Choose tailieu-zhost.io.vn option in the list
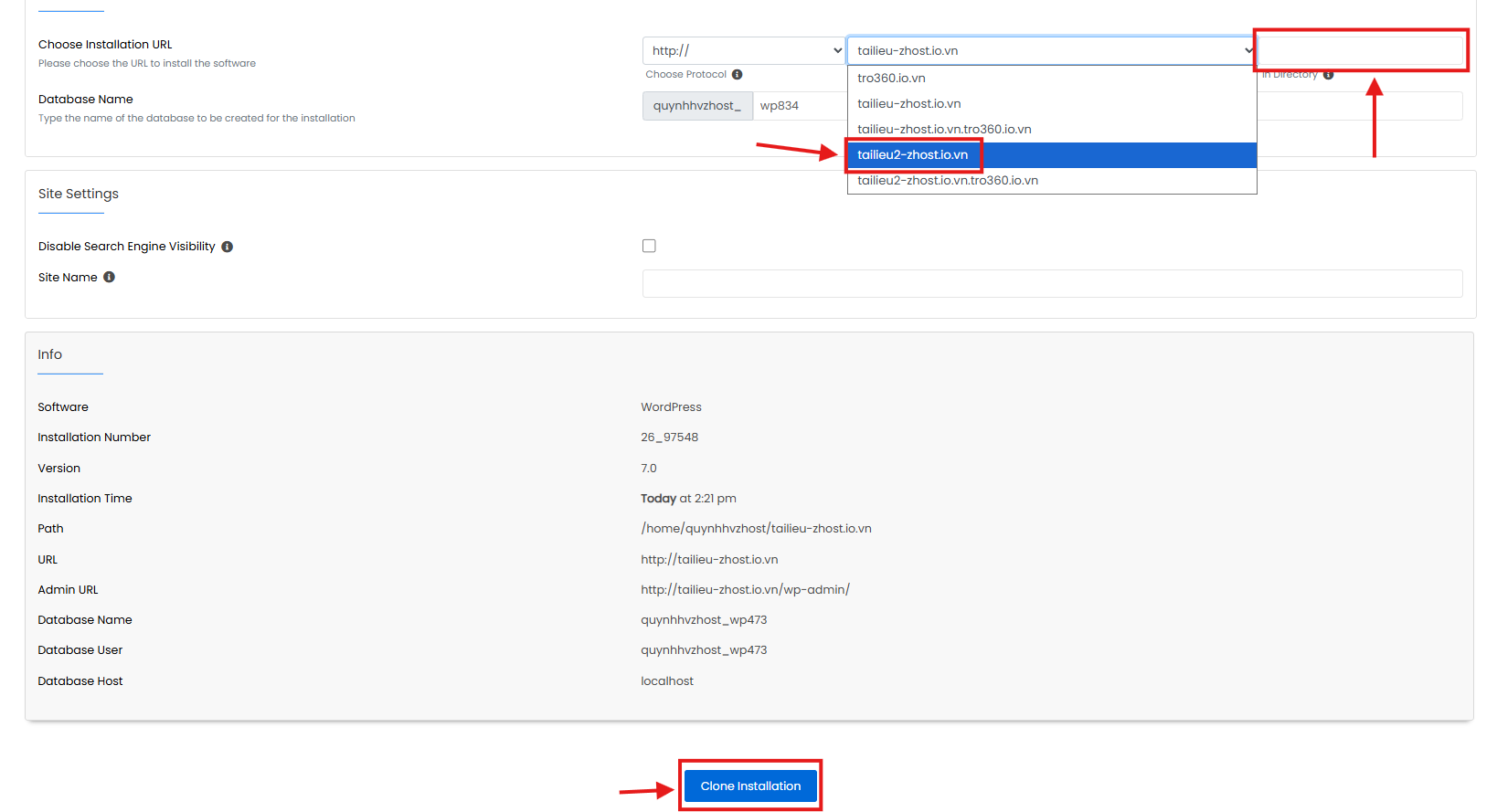This screenshot has width=1497, height=812. pyautogui.click(x=1052, y=103)
